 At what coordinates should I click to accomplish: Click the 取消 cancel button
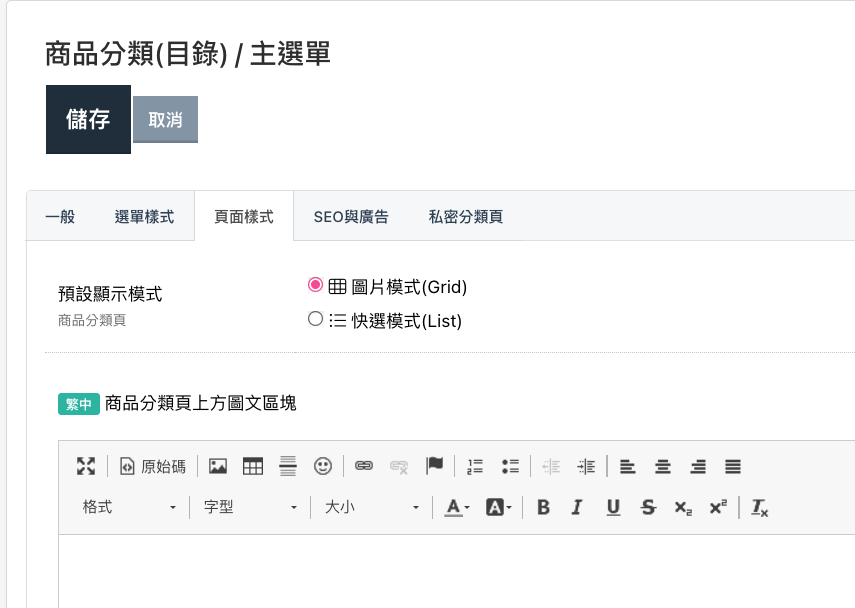(x=165, y=119)
